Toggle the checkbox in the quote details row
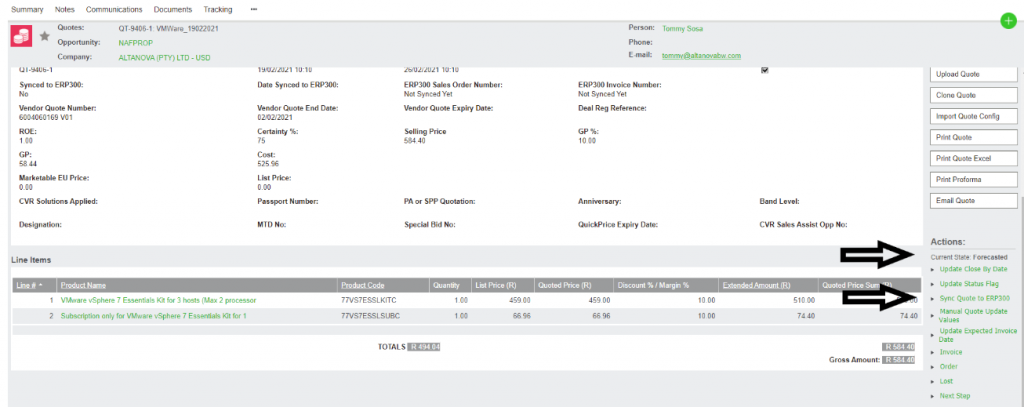This screenshot has height=407, width=1024. coord(765,70)
